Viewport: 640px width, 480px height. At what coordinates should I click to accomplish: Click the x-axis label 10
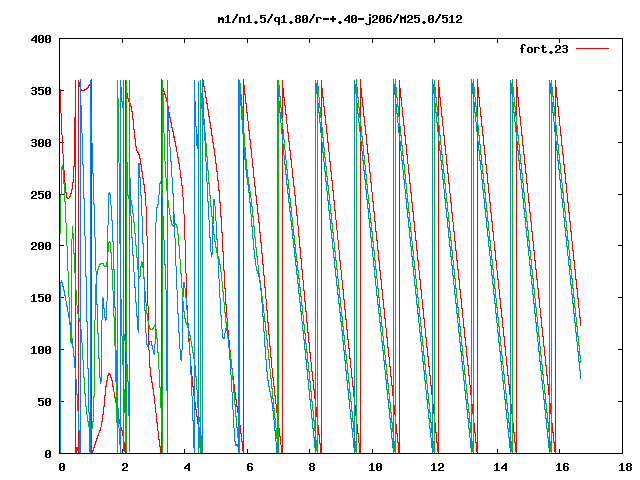coord(375,467)
